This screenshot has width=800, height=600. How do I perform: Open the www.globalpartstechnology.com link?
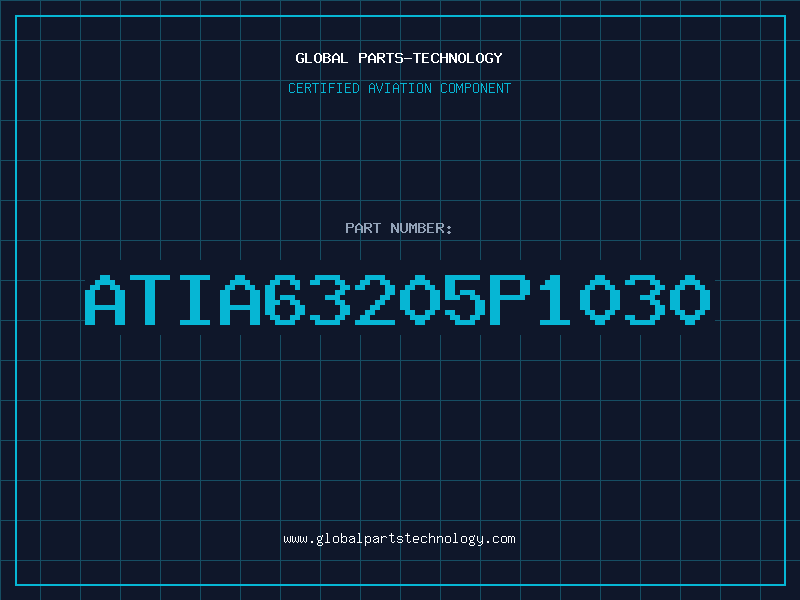[399, 539]
